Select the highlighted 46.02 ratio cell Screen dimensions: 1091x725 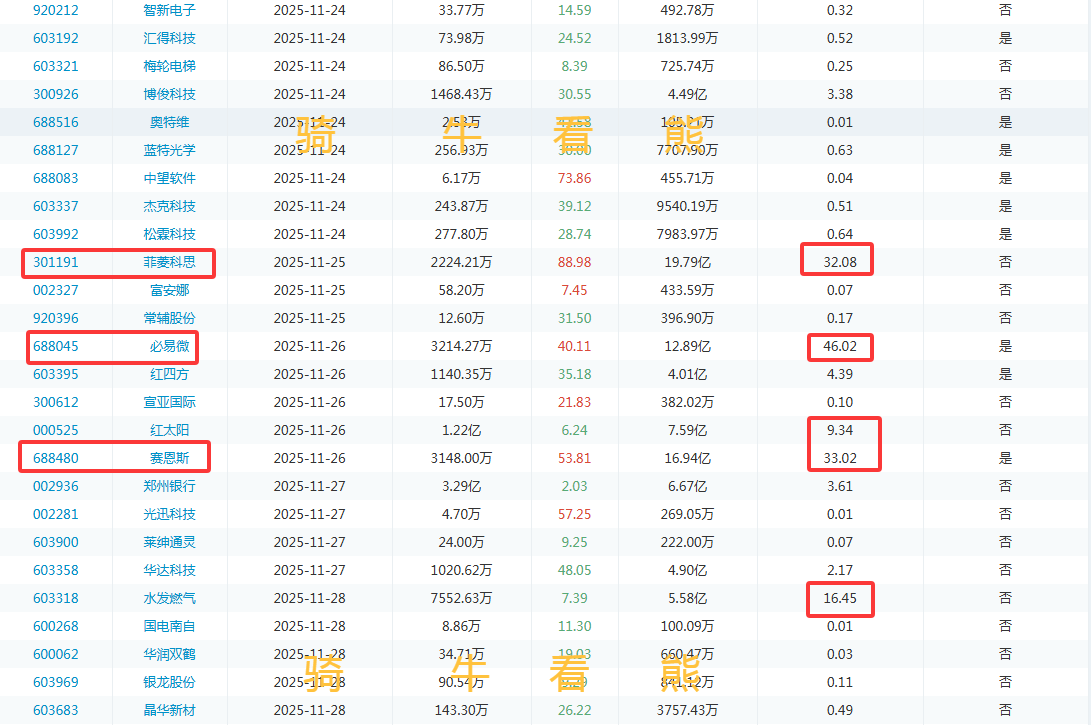840,346
